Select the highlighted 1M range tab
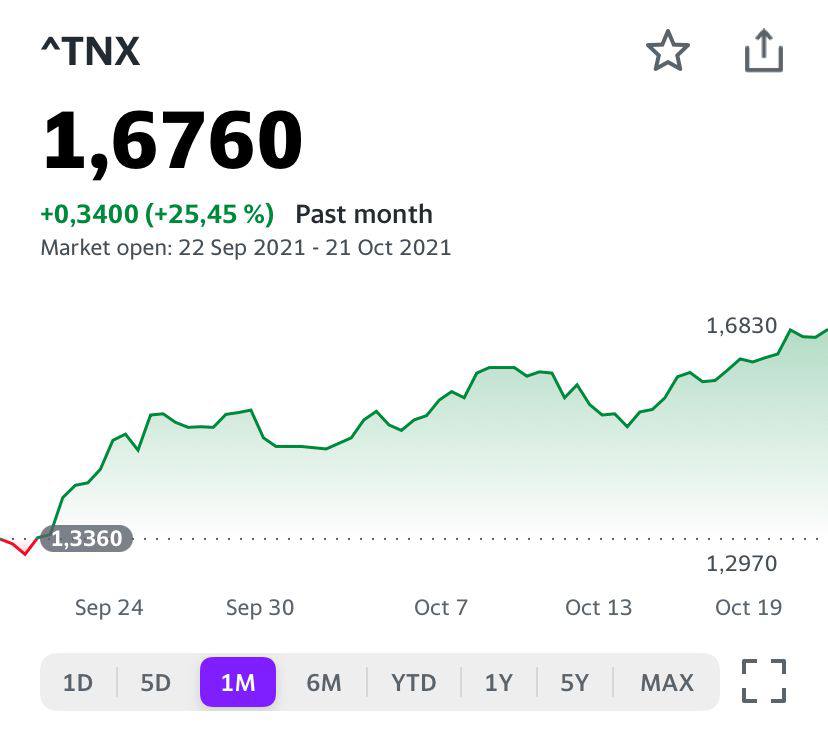The image size is (828, 738). tap(238, 683)
